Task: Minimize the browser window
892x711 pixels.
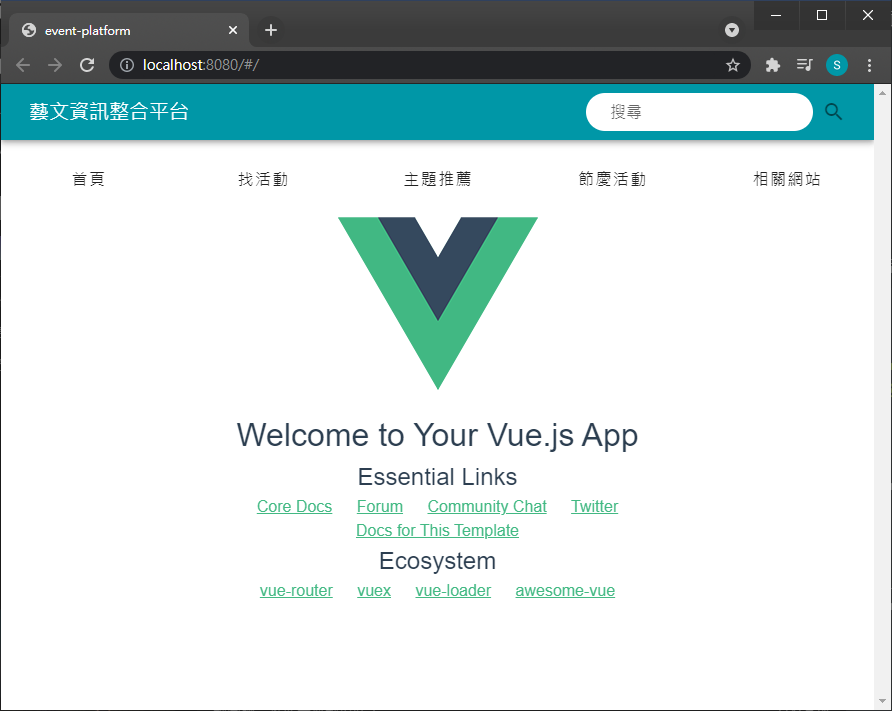Action: pyautogui.click(x=776, y=15)
